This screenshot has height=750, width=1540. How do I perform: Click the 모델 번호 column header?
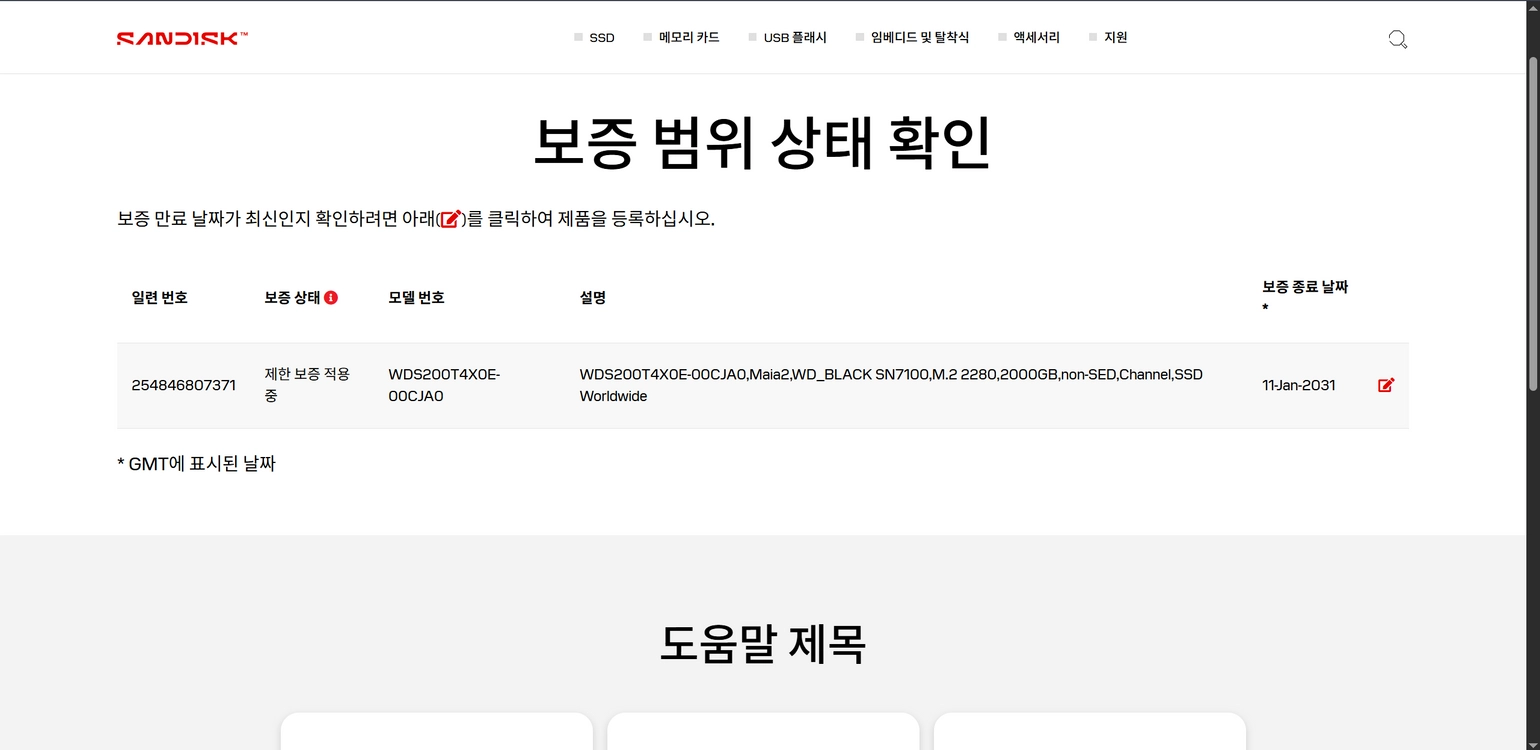[417, 298]
